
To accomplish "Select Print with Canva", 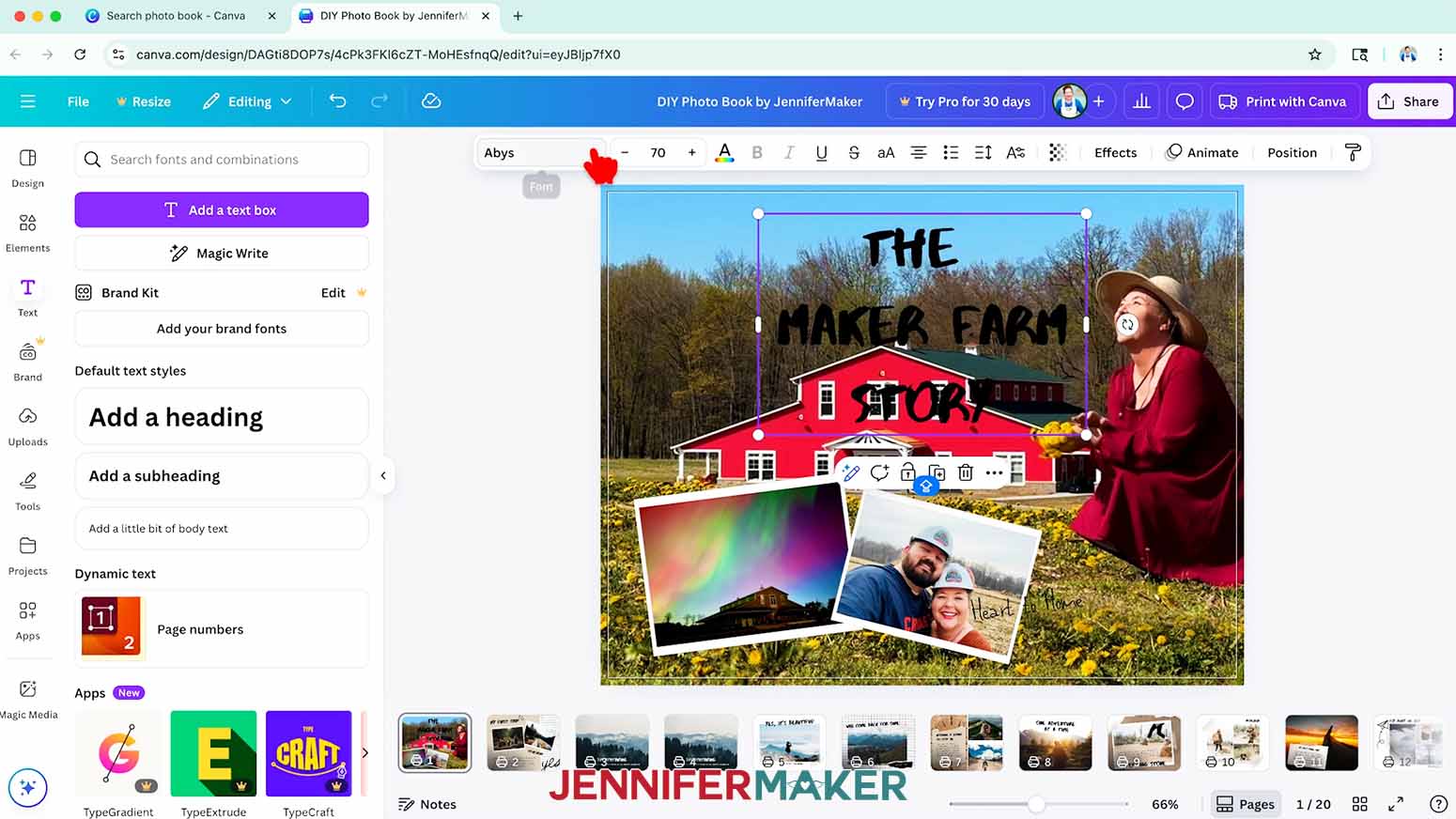I will (x=1282, y=101).
